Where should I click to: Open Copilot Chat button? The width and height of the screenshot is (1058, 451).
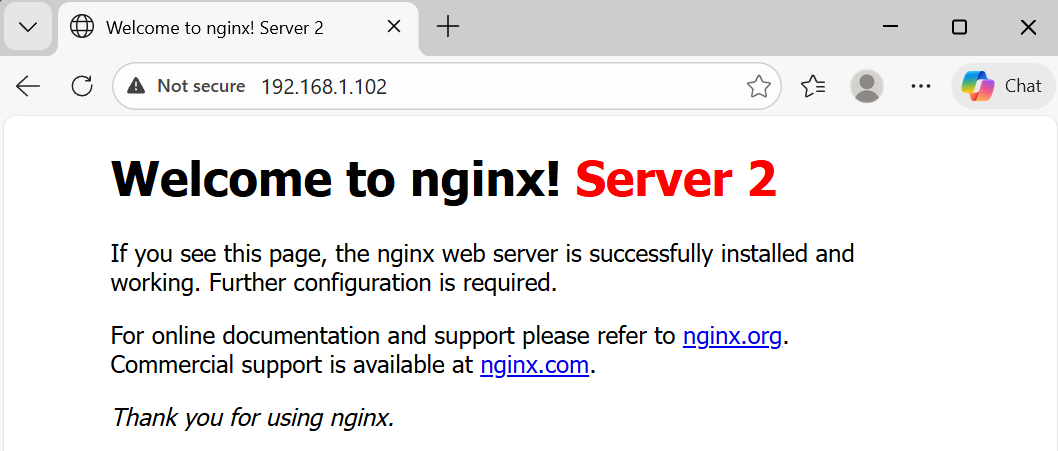tap(1002, 86)
